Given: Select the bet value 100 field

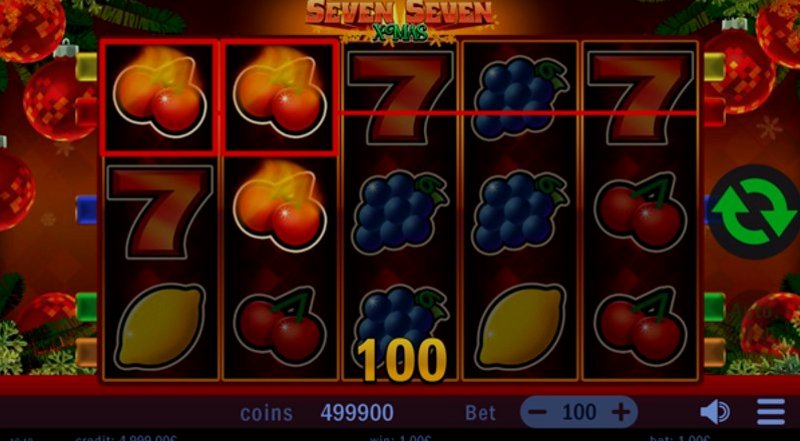Looking at the screenshot, I should point(579,412).
